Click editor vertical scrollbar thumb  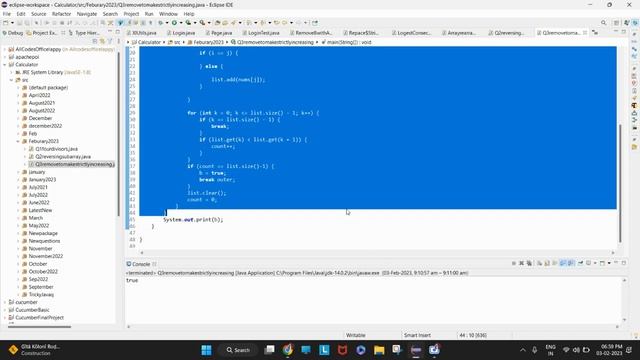pos(620,183)
